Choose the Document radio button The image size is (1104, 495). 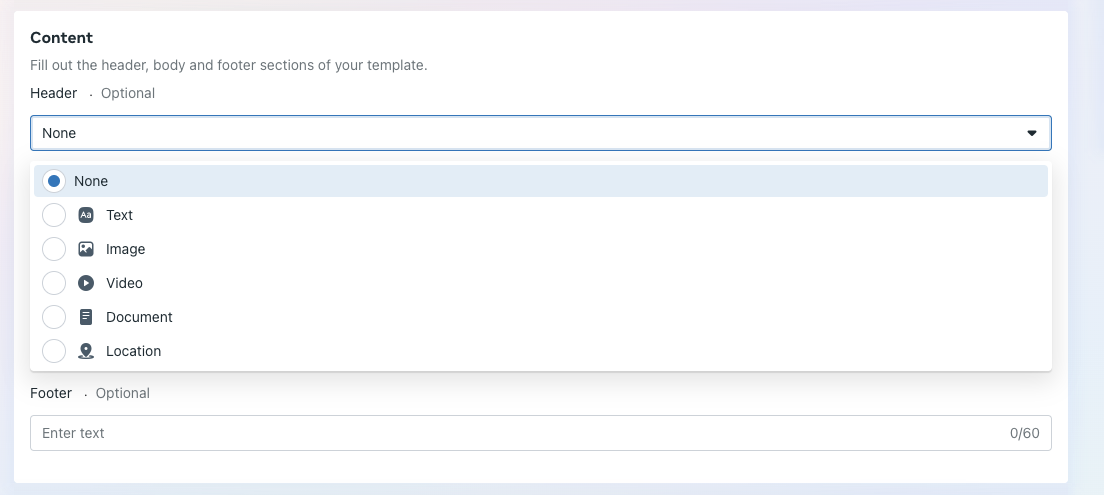[x=54, y=317]
